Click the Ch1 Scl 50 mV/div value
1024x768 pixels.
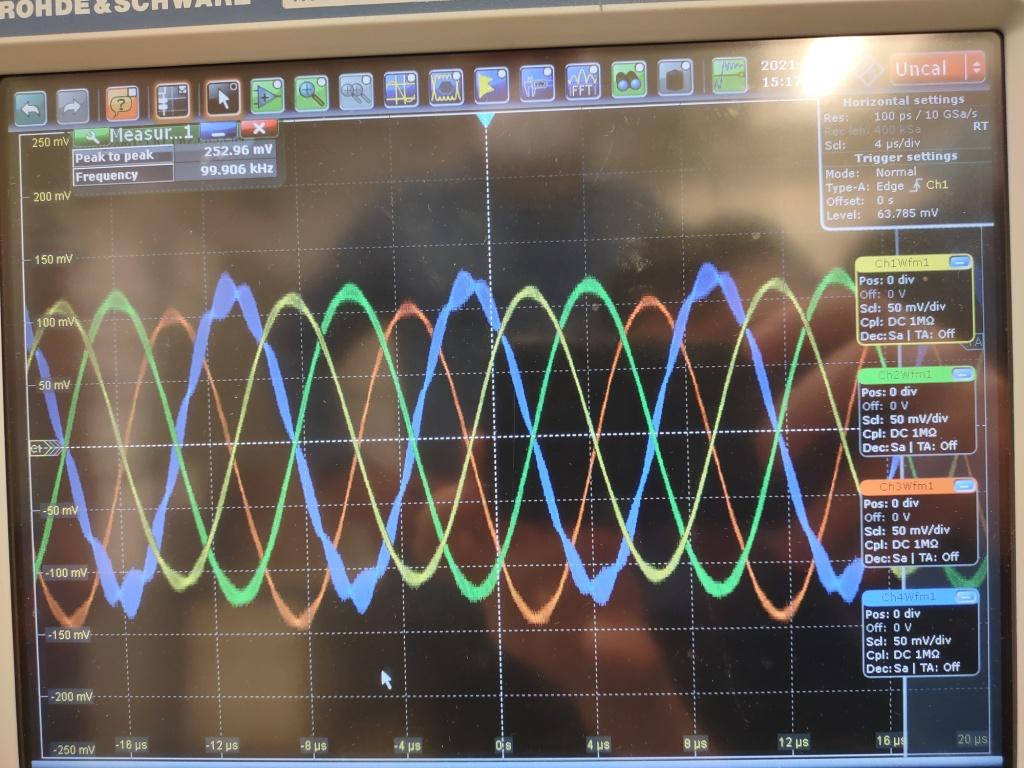click(x=918, y=307)
